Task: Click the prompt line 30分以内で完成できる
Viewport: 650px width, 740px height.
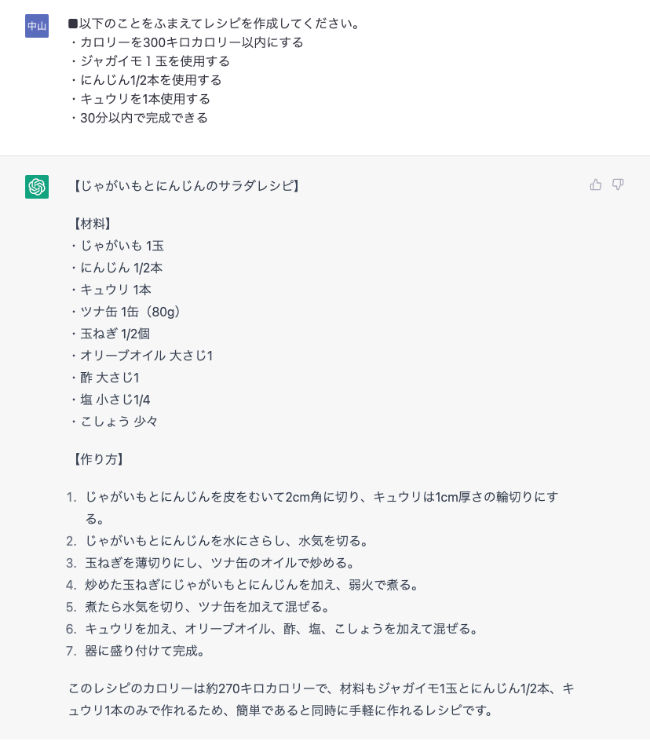Action: [x=139, y=118]
